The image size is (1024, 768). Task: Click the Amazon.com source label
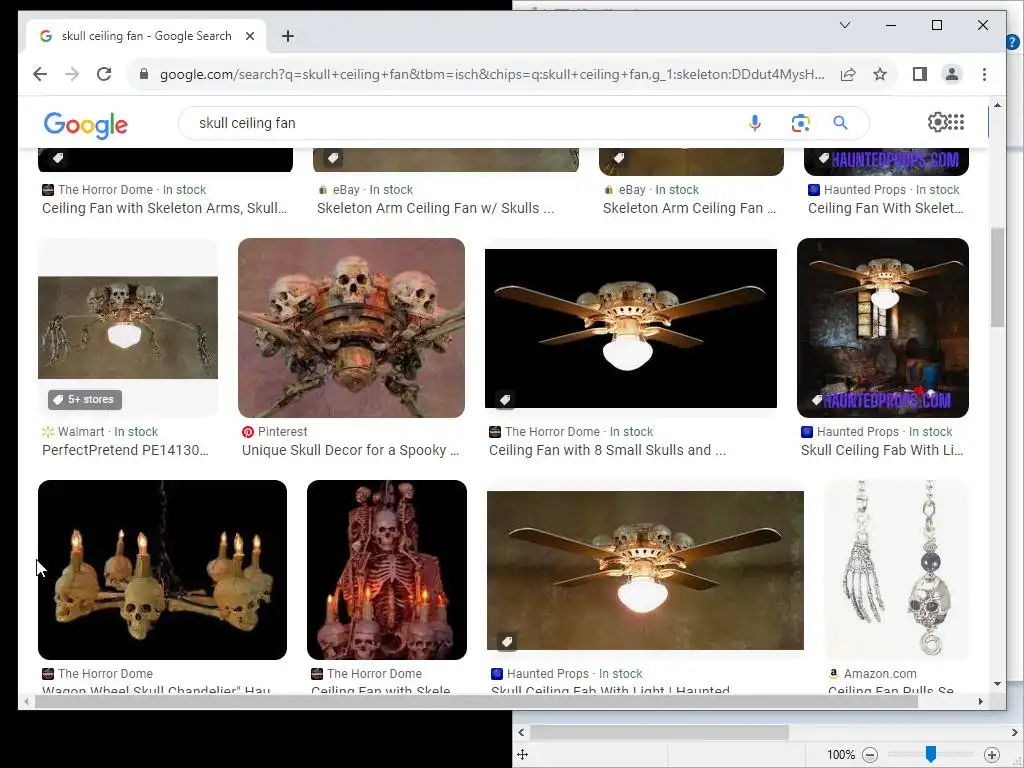[x=880, y=673]
